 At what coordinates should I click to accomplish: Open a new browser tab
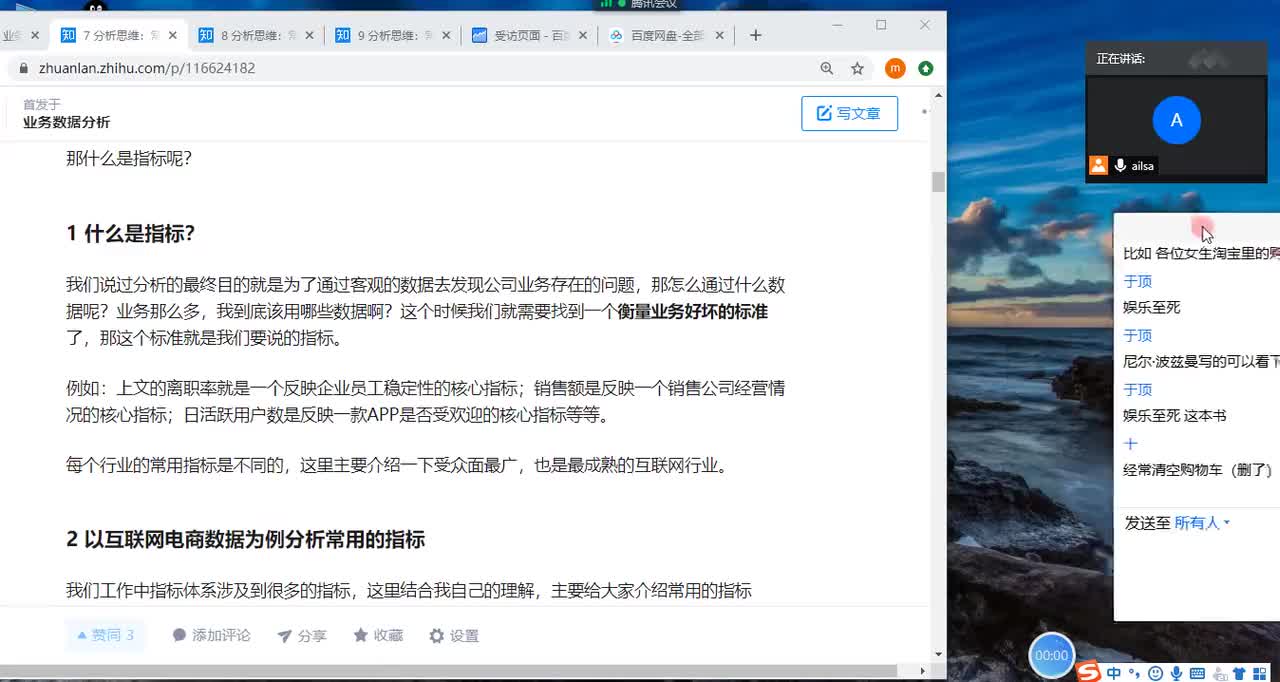755,35
